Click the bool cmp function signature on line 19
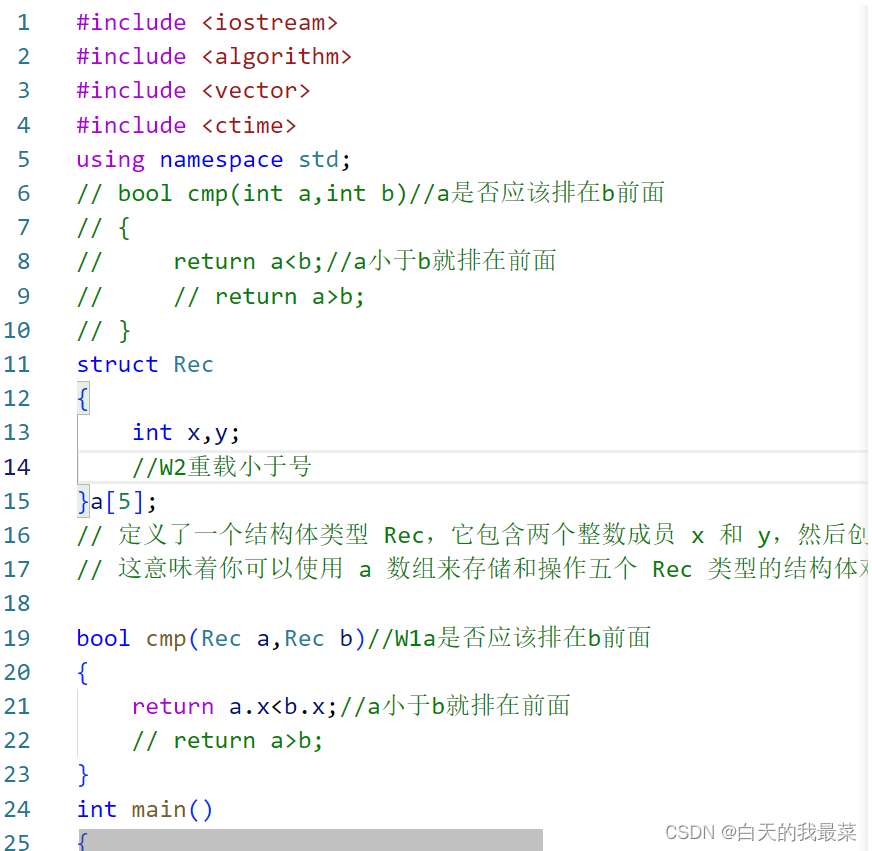872x851 pixels. pos(250,637)
